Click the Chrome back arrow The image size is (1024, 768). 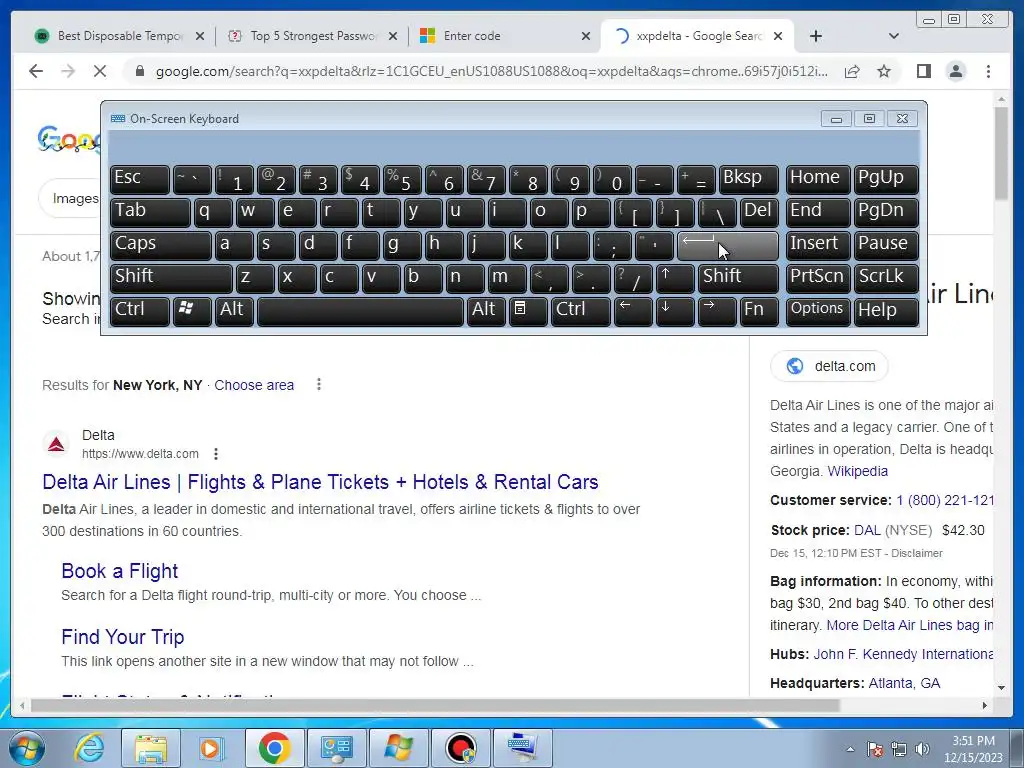coord(36,71)
